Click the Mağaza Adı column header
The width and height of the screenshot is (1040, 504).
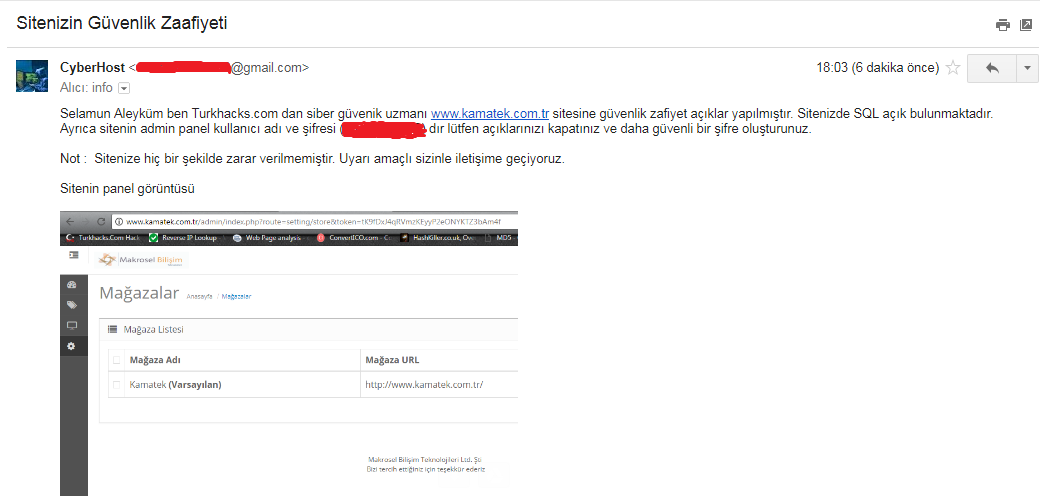[x=155, y=360]
